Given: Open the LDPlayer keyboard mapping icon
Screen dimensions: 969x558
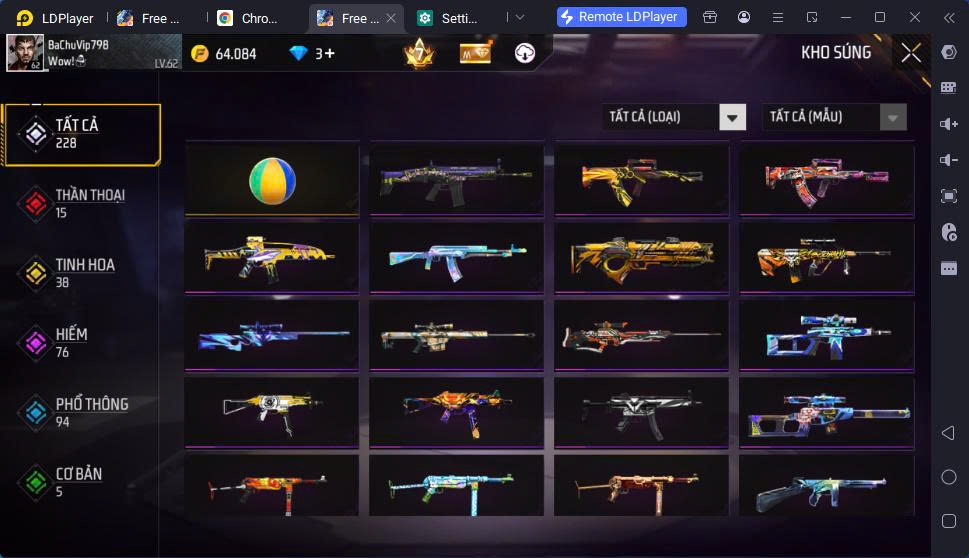Looking at the screenshot, I should [x=949, y=88].
